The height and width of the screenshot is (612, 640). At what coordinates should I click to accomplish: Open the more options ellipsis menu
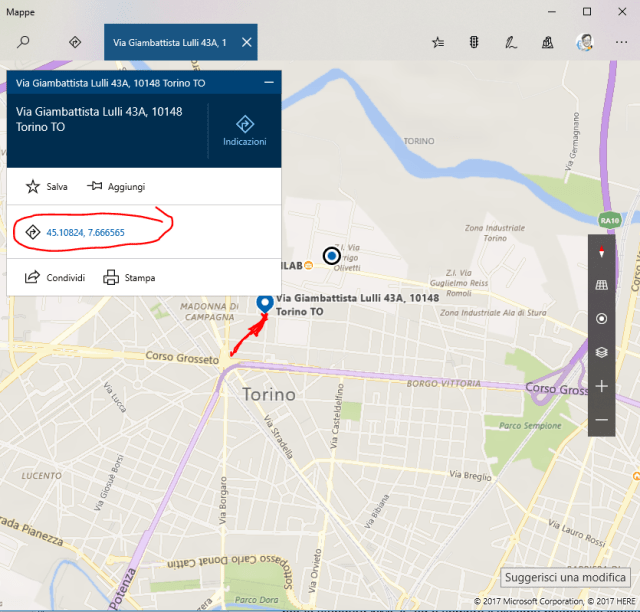point(621,42)
